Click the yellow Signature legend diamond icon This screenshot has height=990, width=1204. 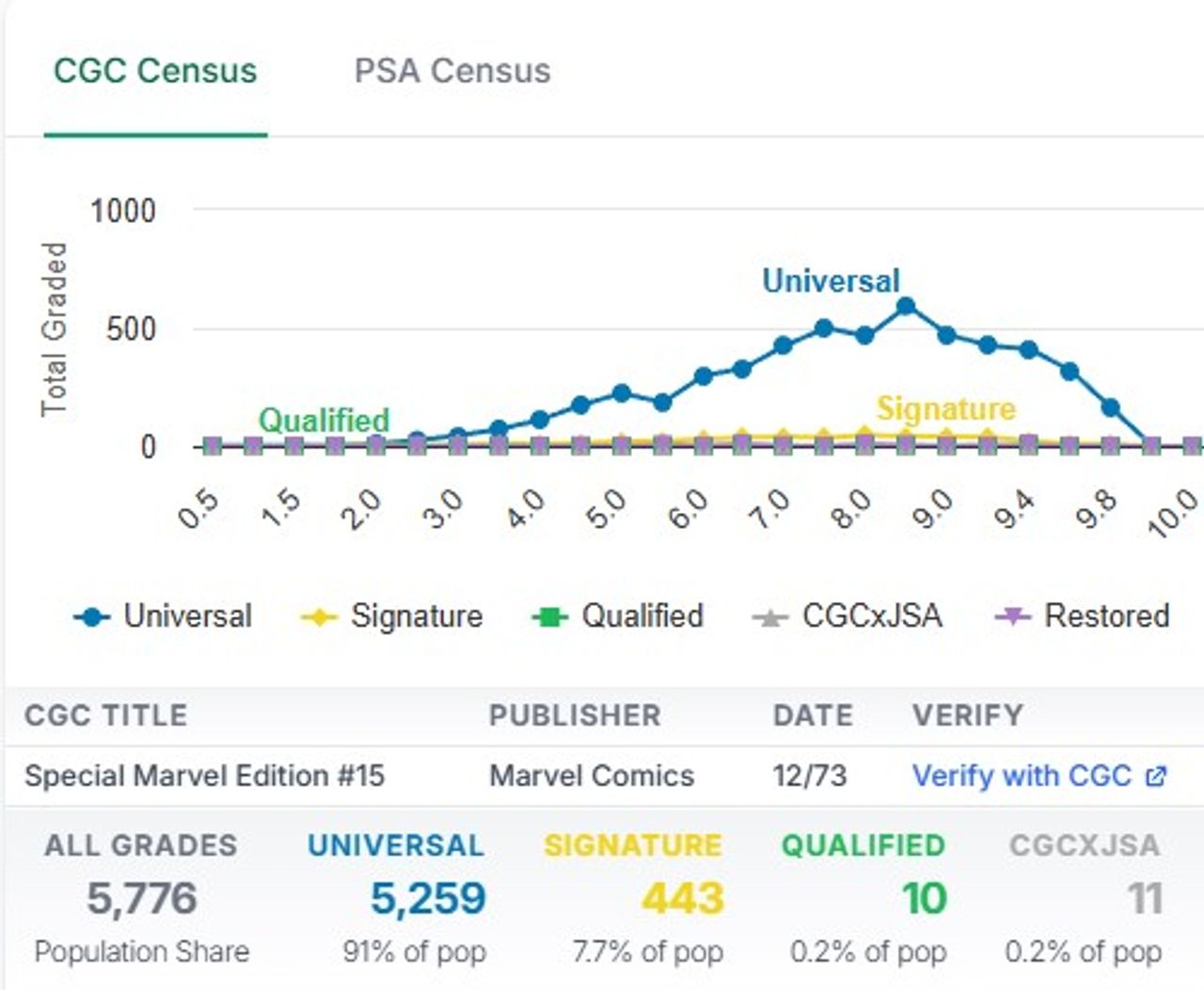[319, 618]
